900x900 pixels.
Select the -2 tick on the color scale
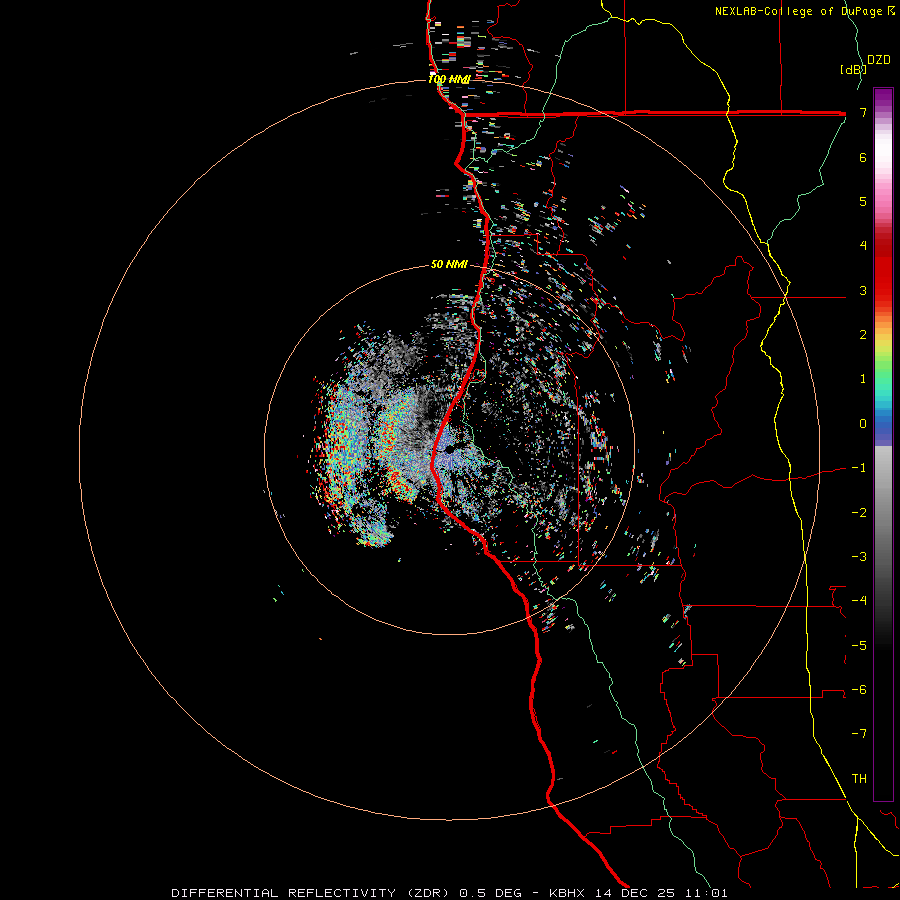(859, 513)
